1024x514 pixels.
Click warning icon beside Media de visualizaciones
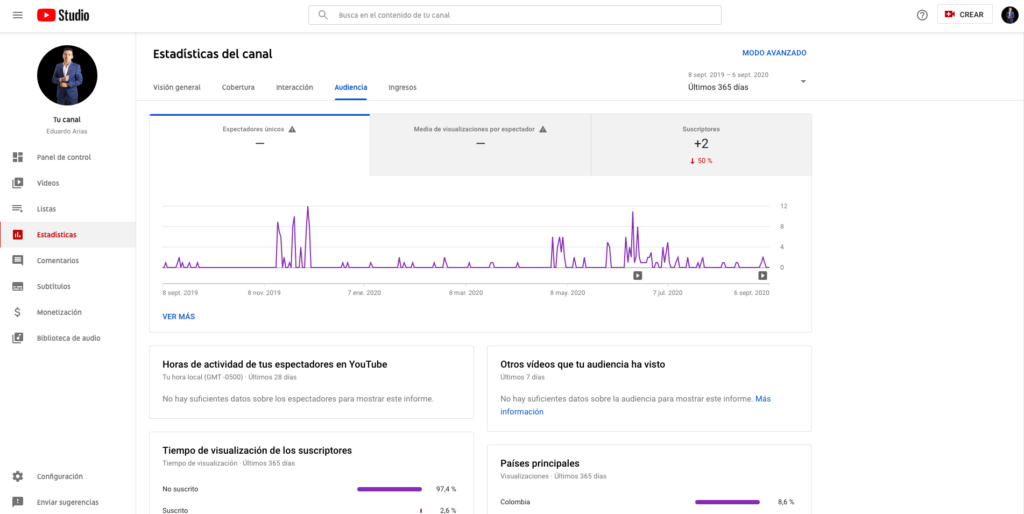(543, 129)
